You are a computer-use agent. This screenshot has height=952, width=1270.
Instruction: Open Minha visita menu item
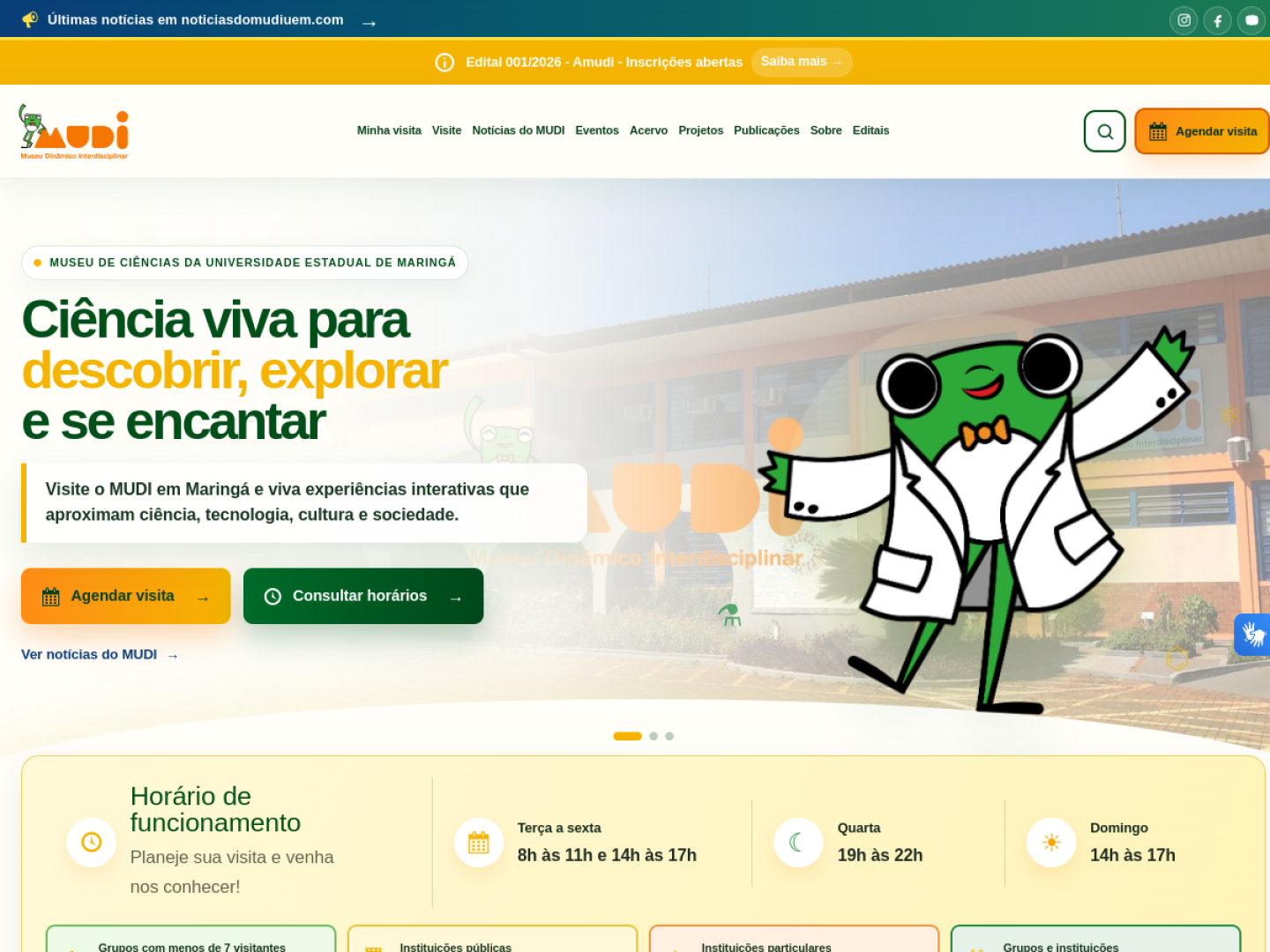coord(389,130)
